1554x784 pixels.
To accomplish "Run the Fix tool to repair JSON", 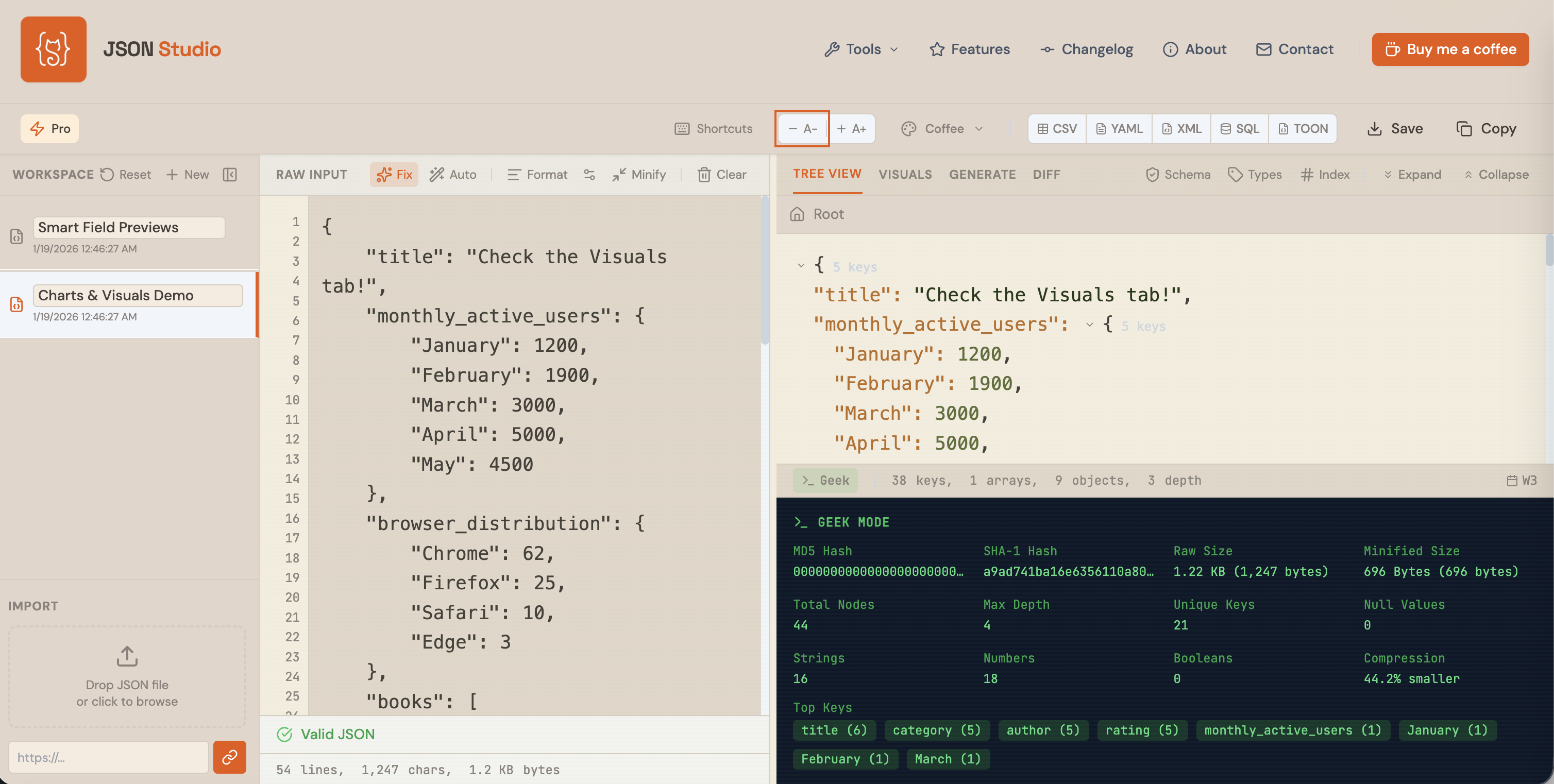I will pyautogui.click(x=394, y=174).
